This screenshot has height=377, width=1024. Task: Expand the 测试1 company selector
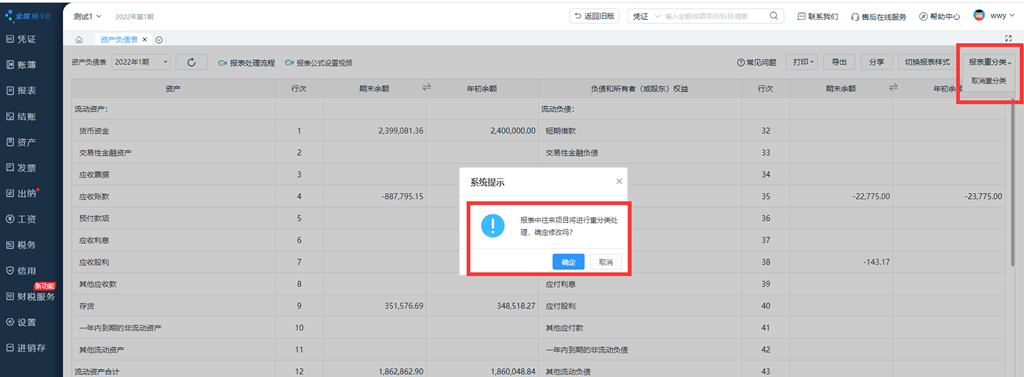point(88,16)
